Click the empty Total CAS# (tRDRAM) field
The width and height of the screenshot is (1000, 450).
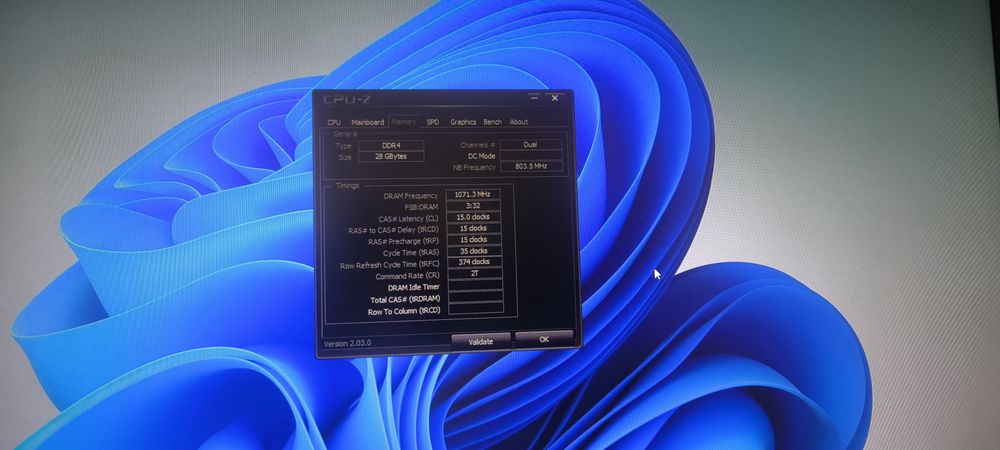click(476, 296)
